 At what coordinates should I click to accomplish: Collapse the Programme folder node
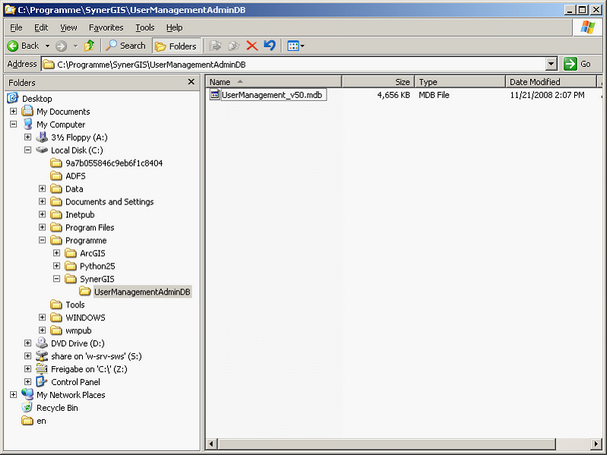click(42, 240)
